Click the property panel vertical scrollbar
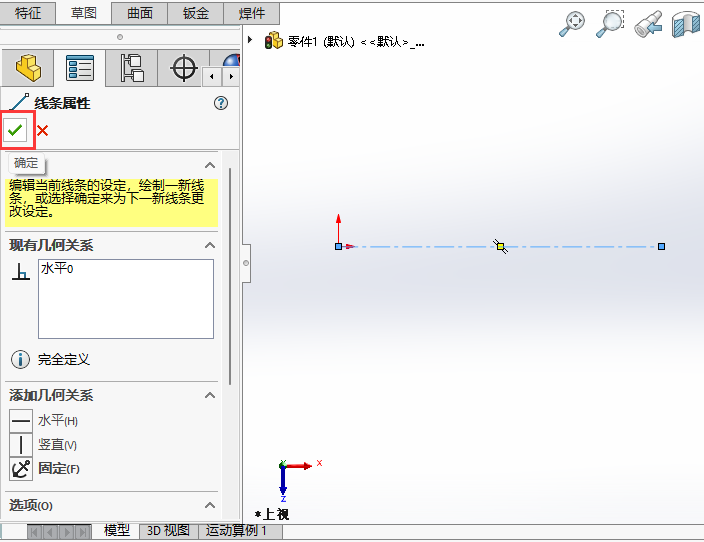 click(230, 276)
